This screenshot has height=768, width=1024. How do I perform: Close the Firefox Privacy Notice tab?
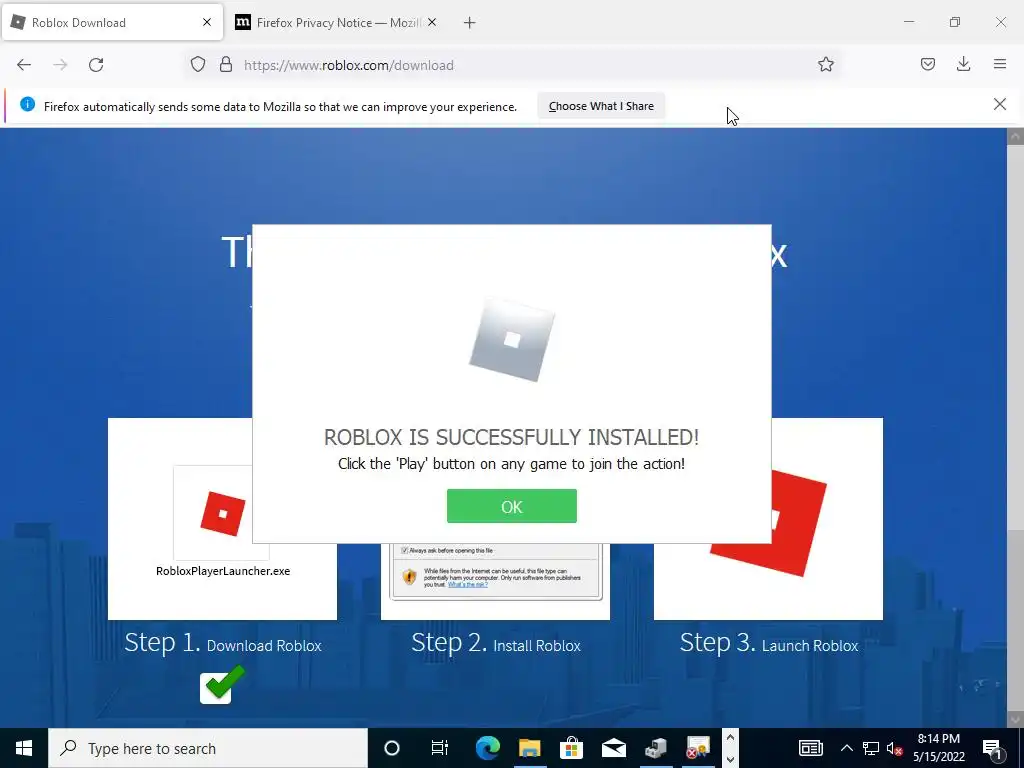[432, 22]
